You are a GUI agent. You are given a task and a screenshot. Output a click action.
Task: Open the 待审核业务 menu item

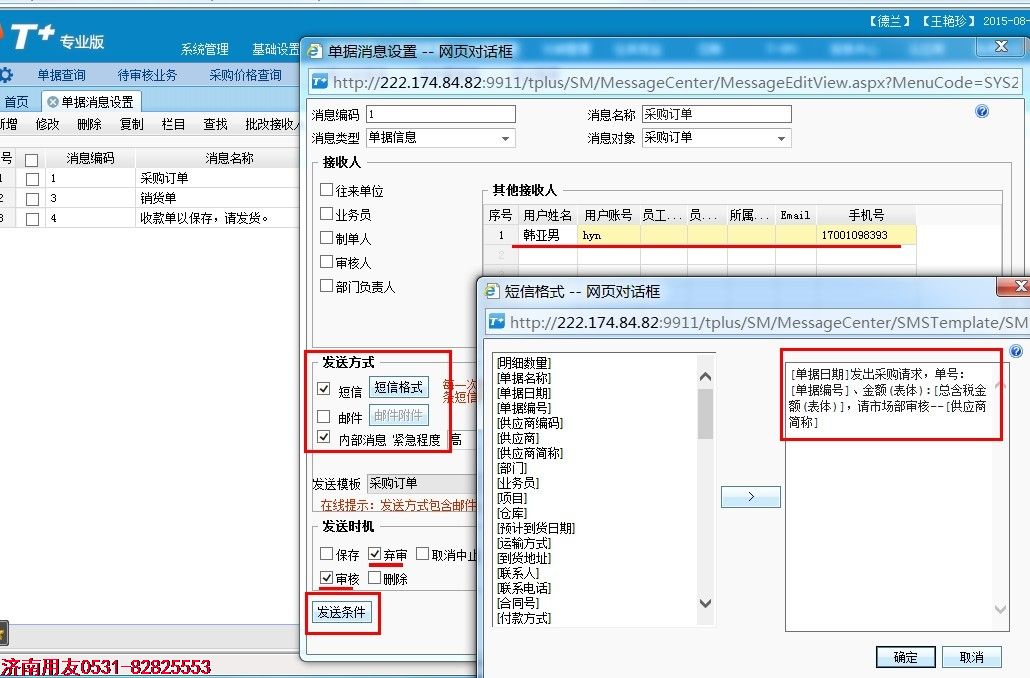147,75
